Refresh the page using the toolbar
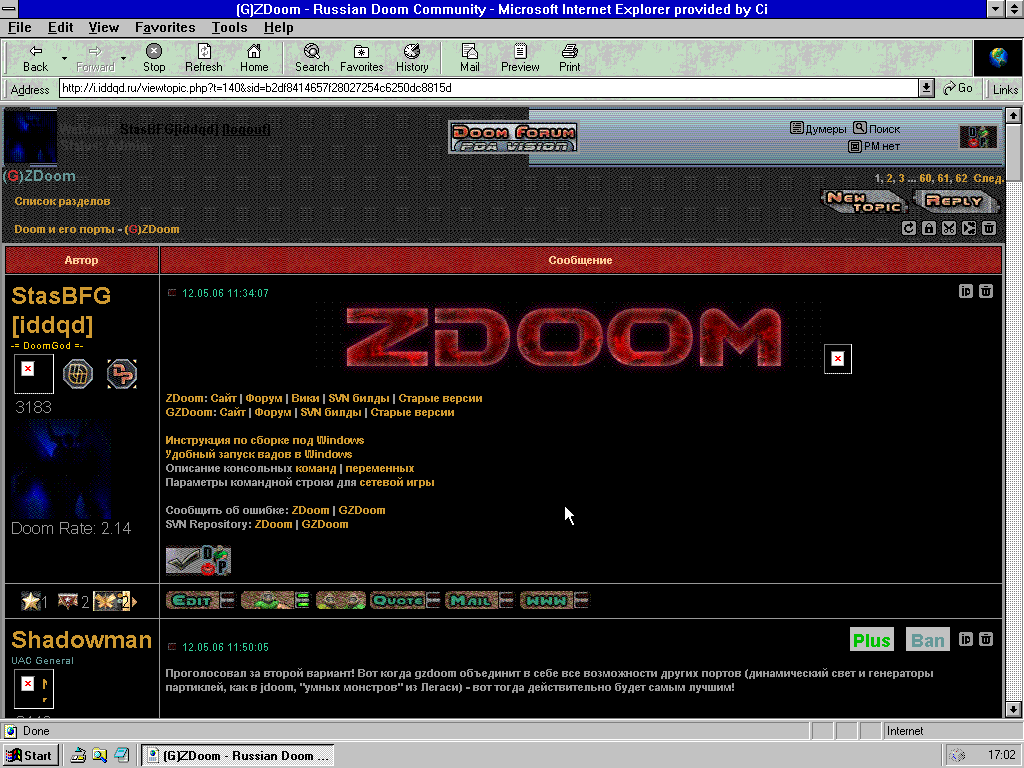The image size is (1024, 768). 204,58
